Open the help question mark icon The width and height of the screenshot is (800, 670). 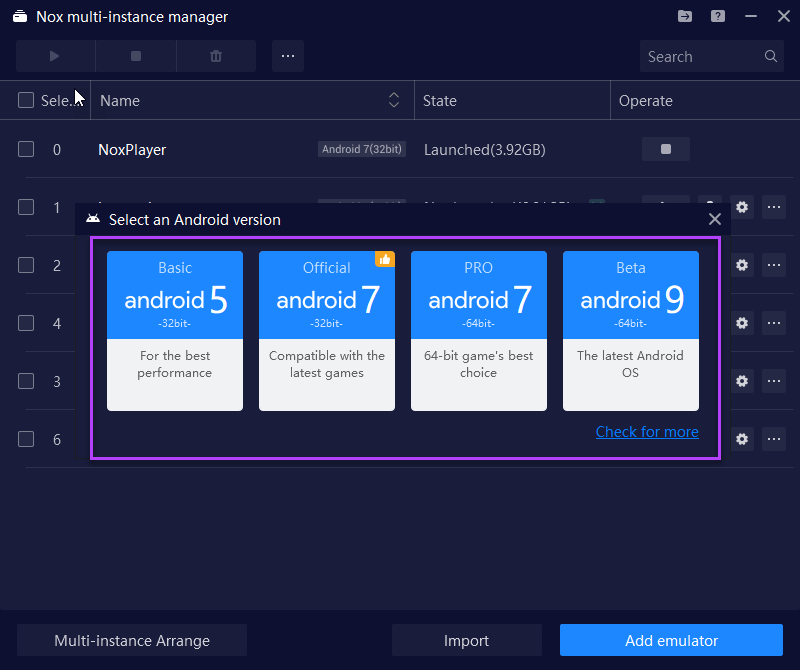coord(718,16)
